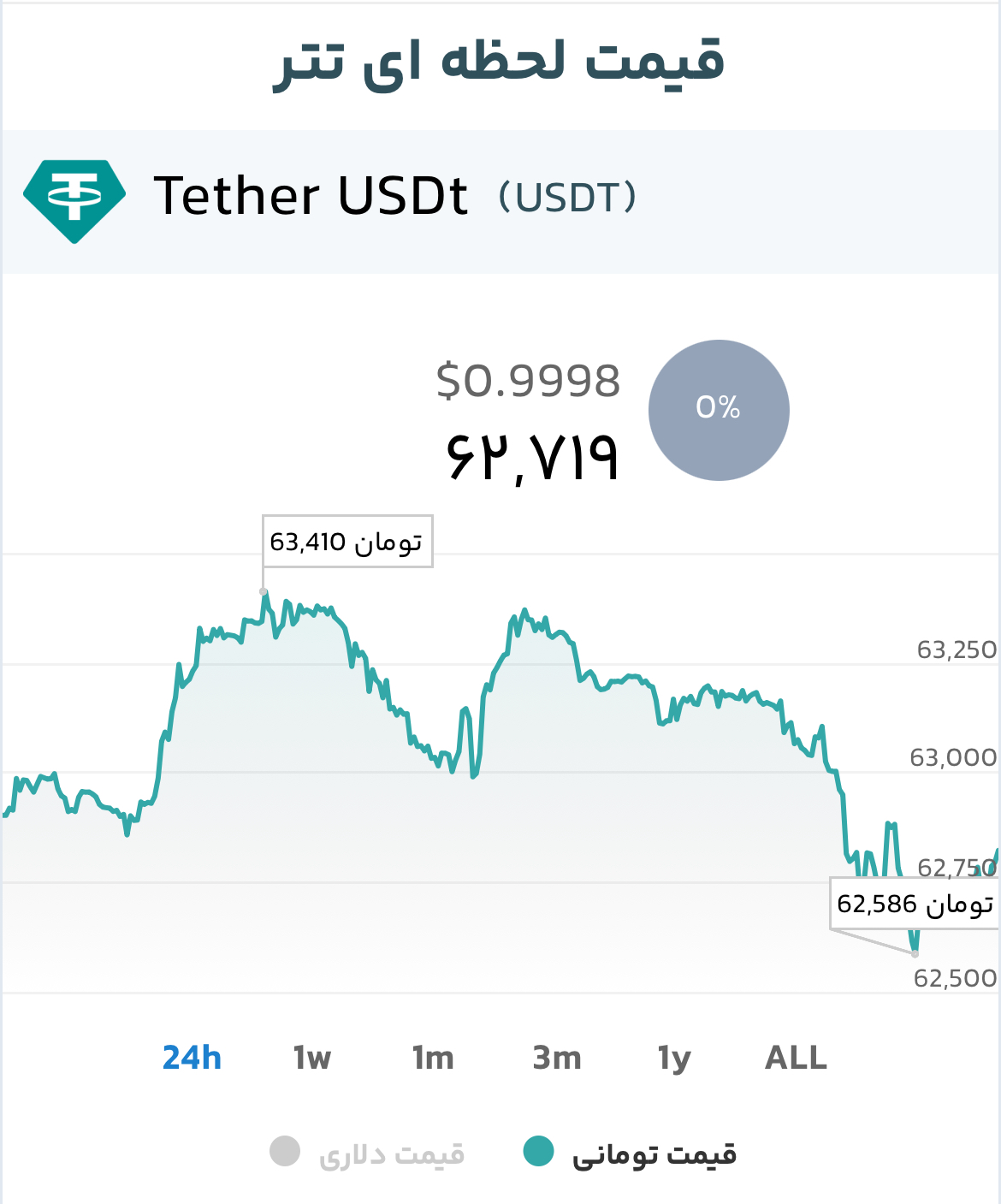Select the 3m time range

tap(557, 1059)
